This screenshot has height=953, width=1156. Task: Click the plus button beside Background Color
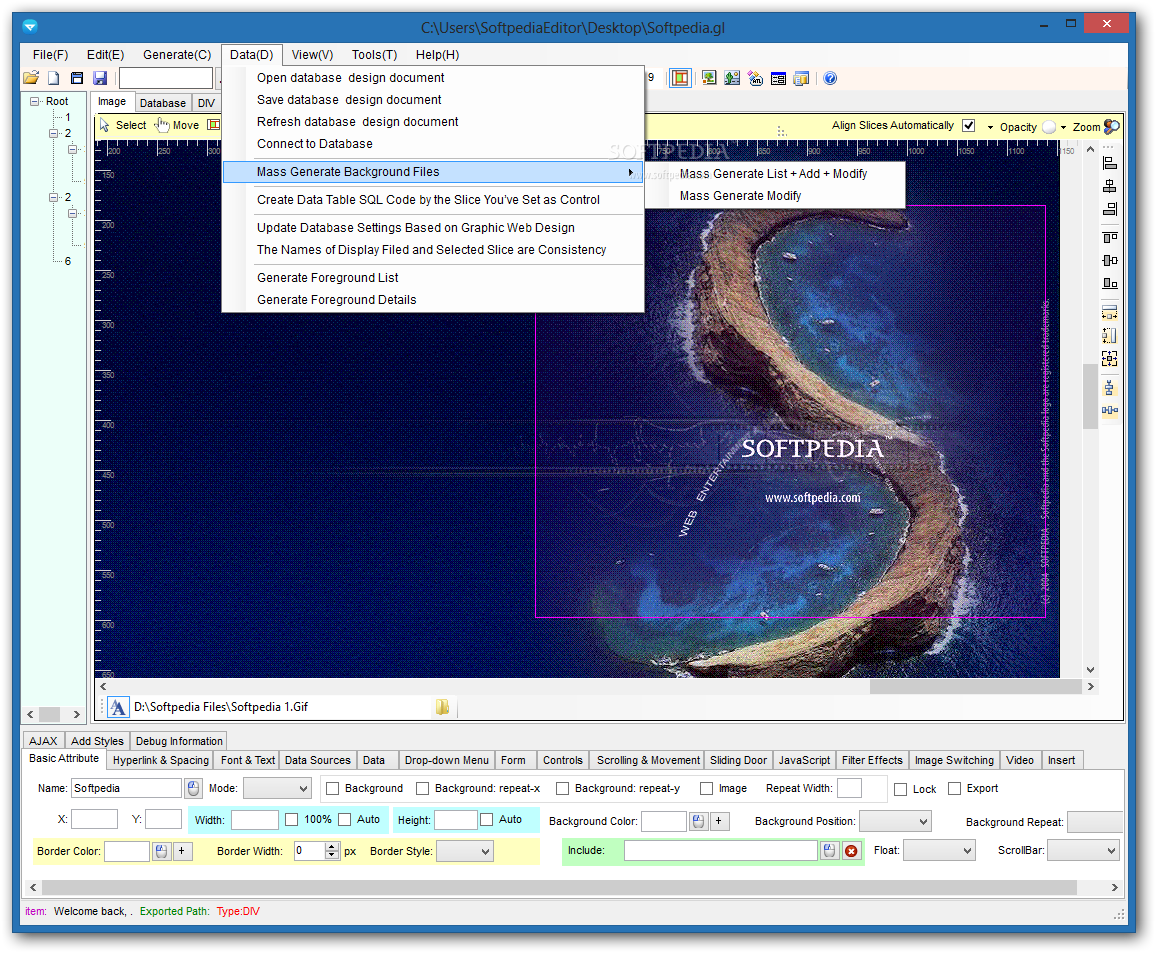pos(720,821)
